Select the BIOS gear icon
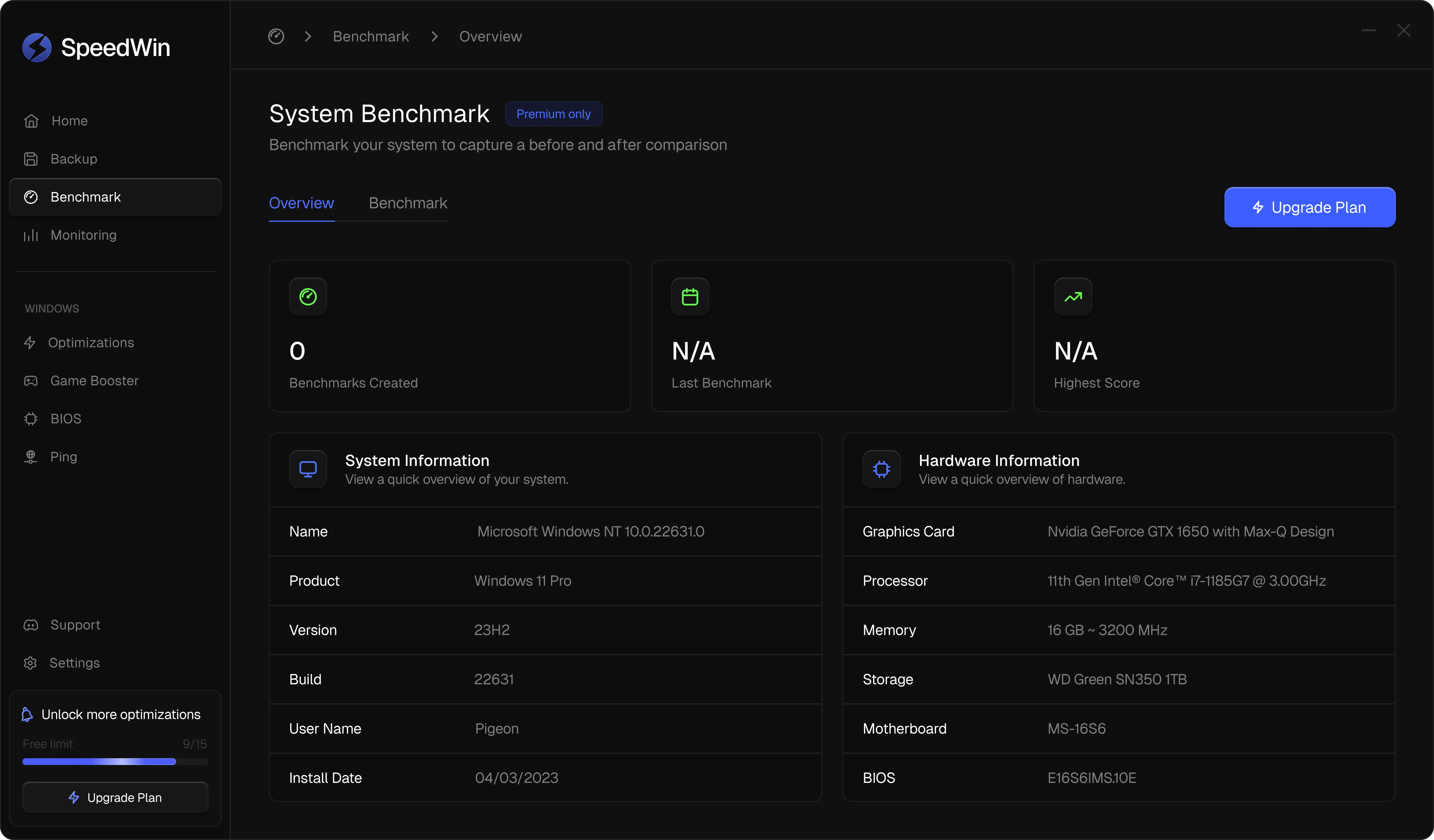Screen dimensions: 1434x840 31,419
